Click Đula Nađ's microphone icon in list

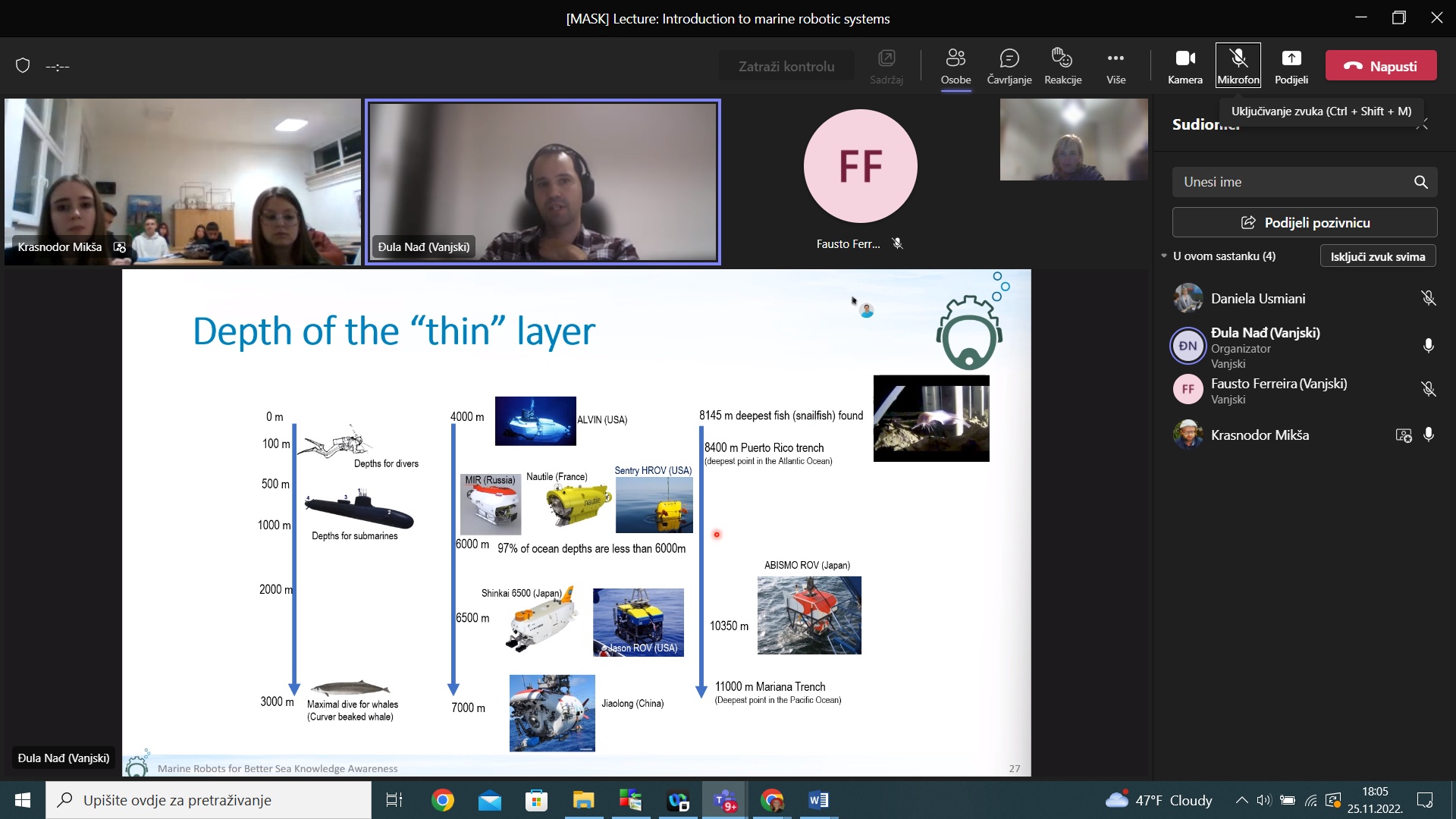click(x=1428, y=346)
